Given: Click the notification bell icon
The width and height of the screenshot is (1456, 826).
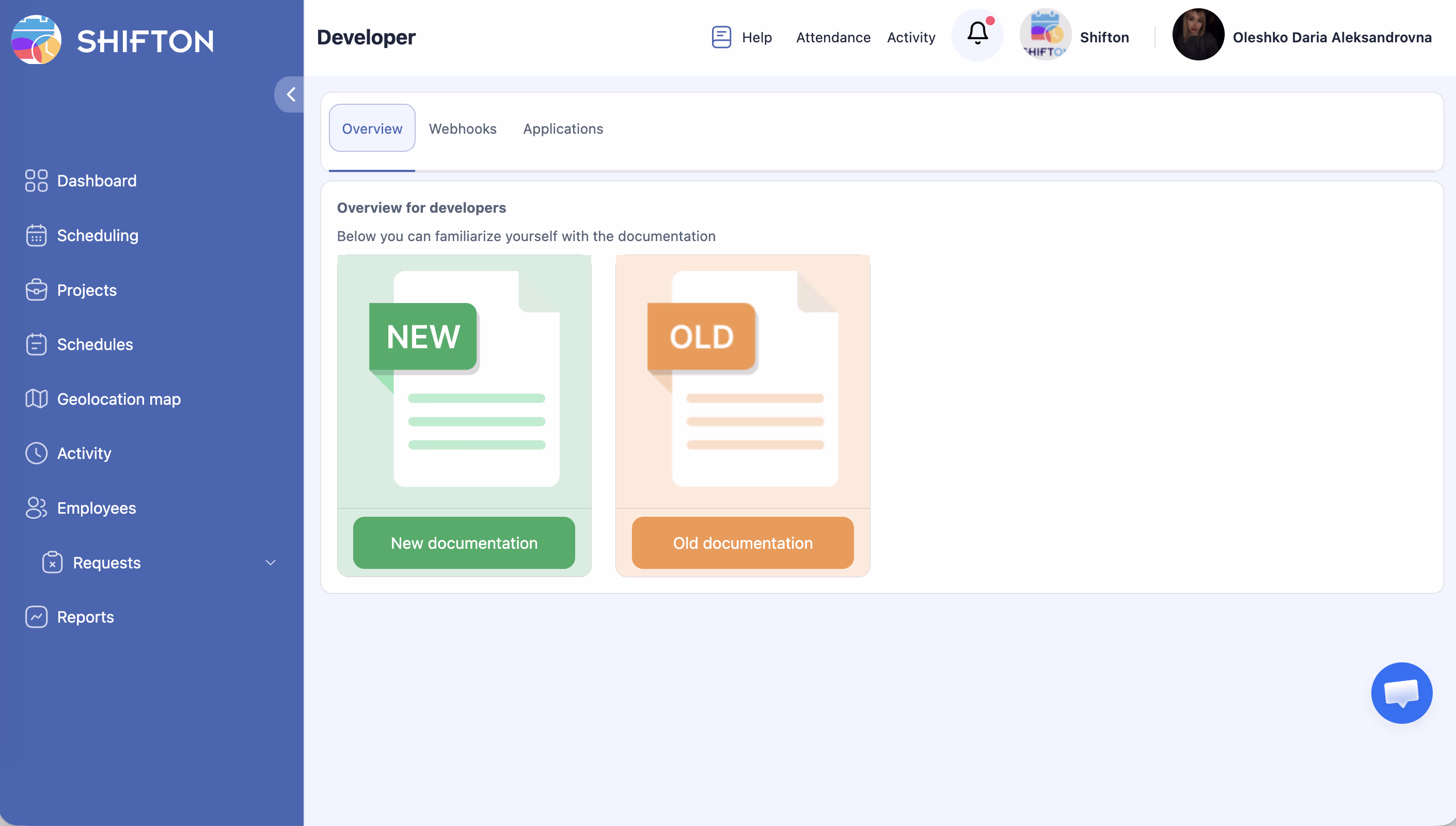Looking at the screenshot, I should point(977,34).
